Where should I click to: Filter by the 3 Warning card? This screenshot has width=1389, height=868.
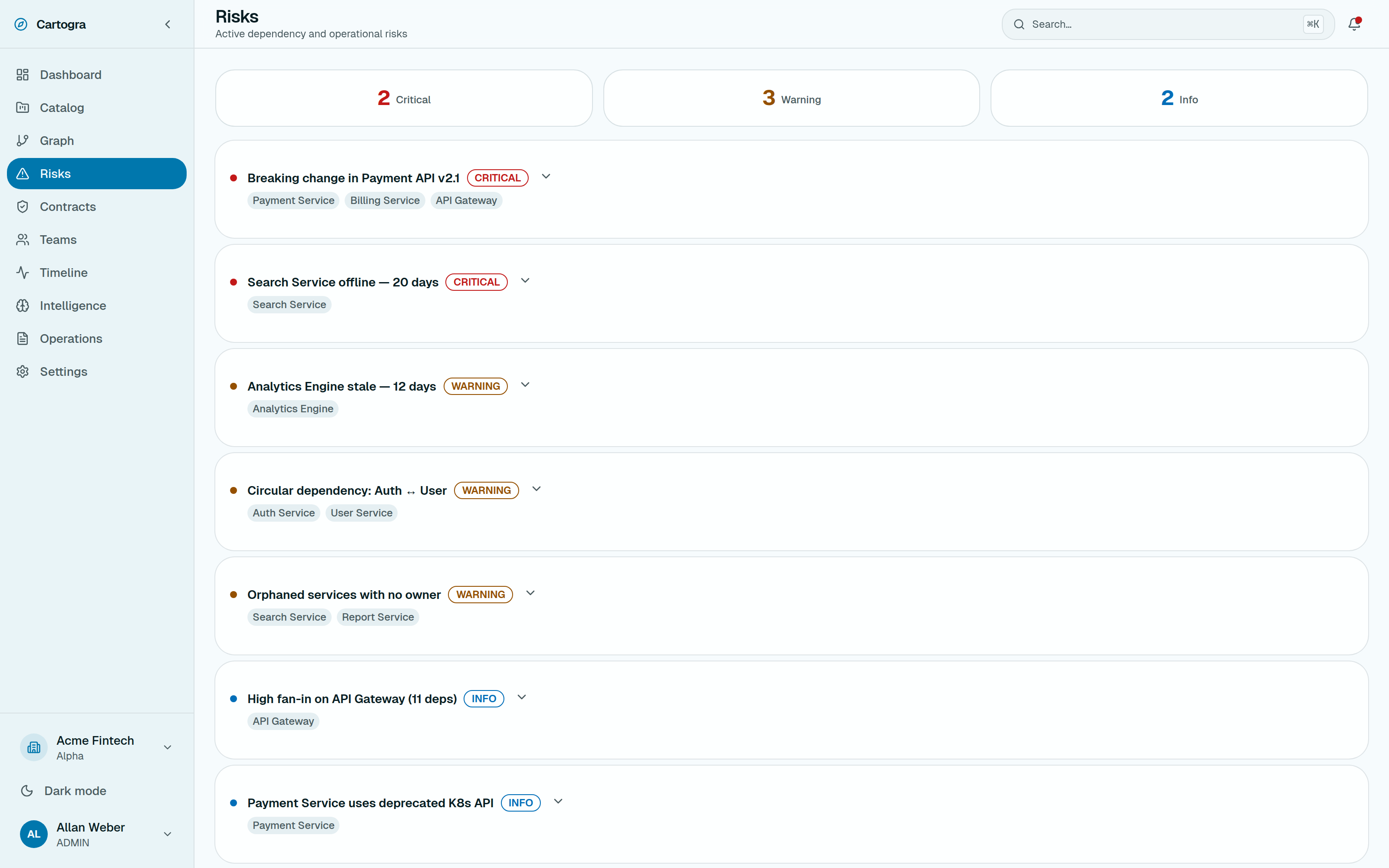pos(791,98)
